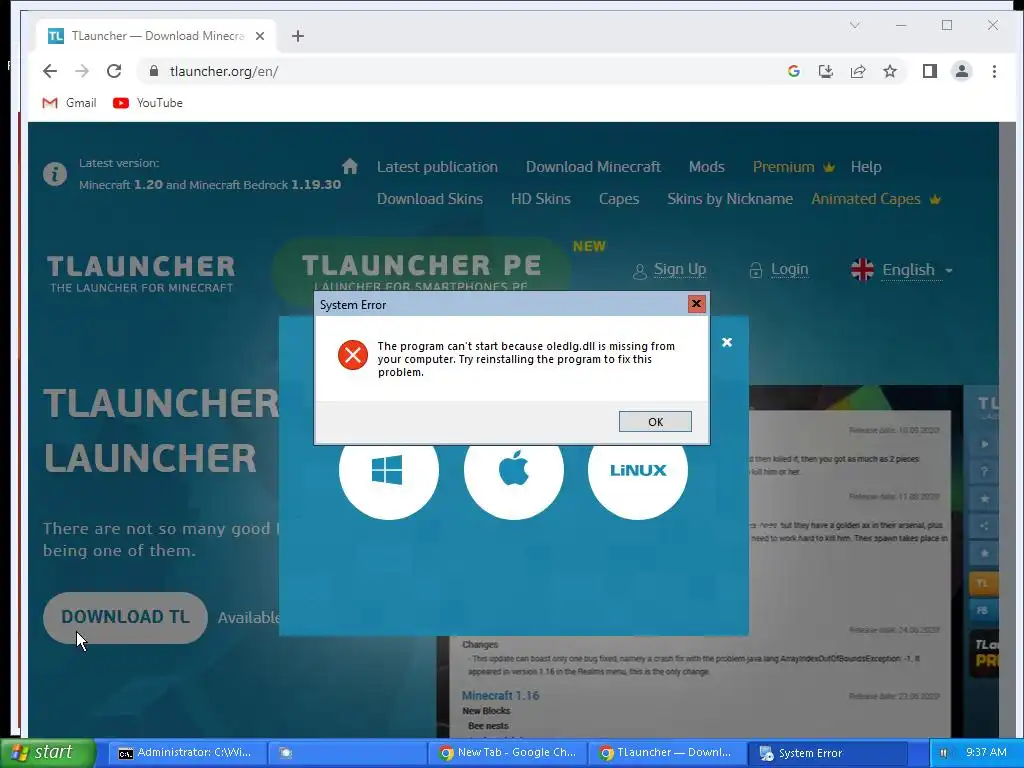Image resolution: width=1024 pixels, height=768 pixels.
Task: Share this page icon
Action: 857,71
